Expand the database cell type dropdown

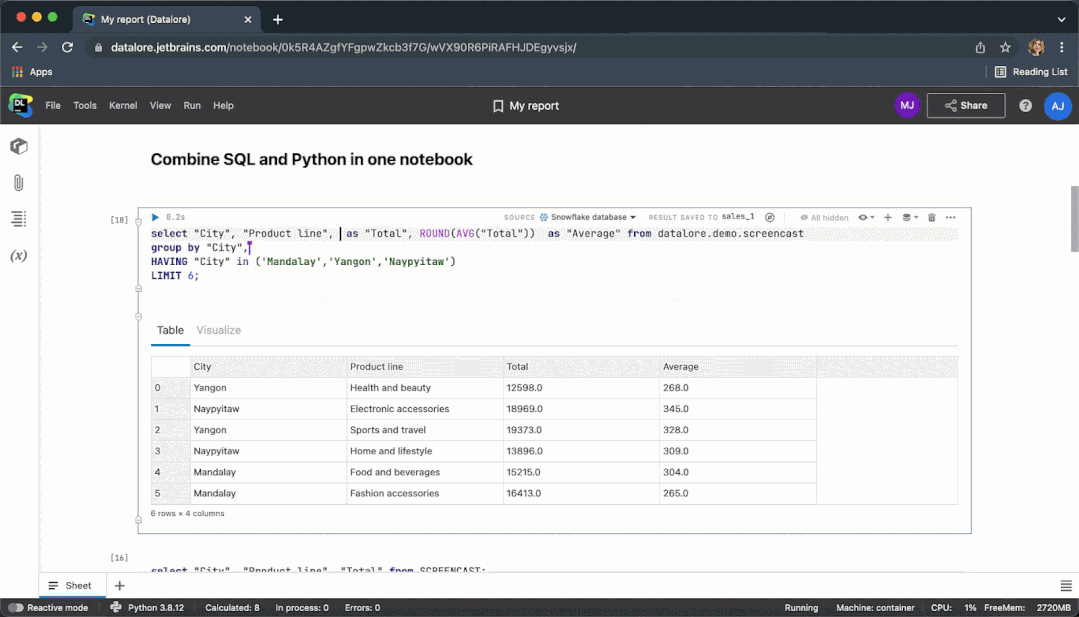910,217
